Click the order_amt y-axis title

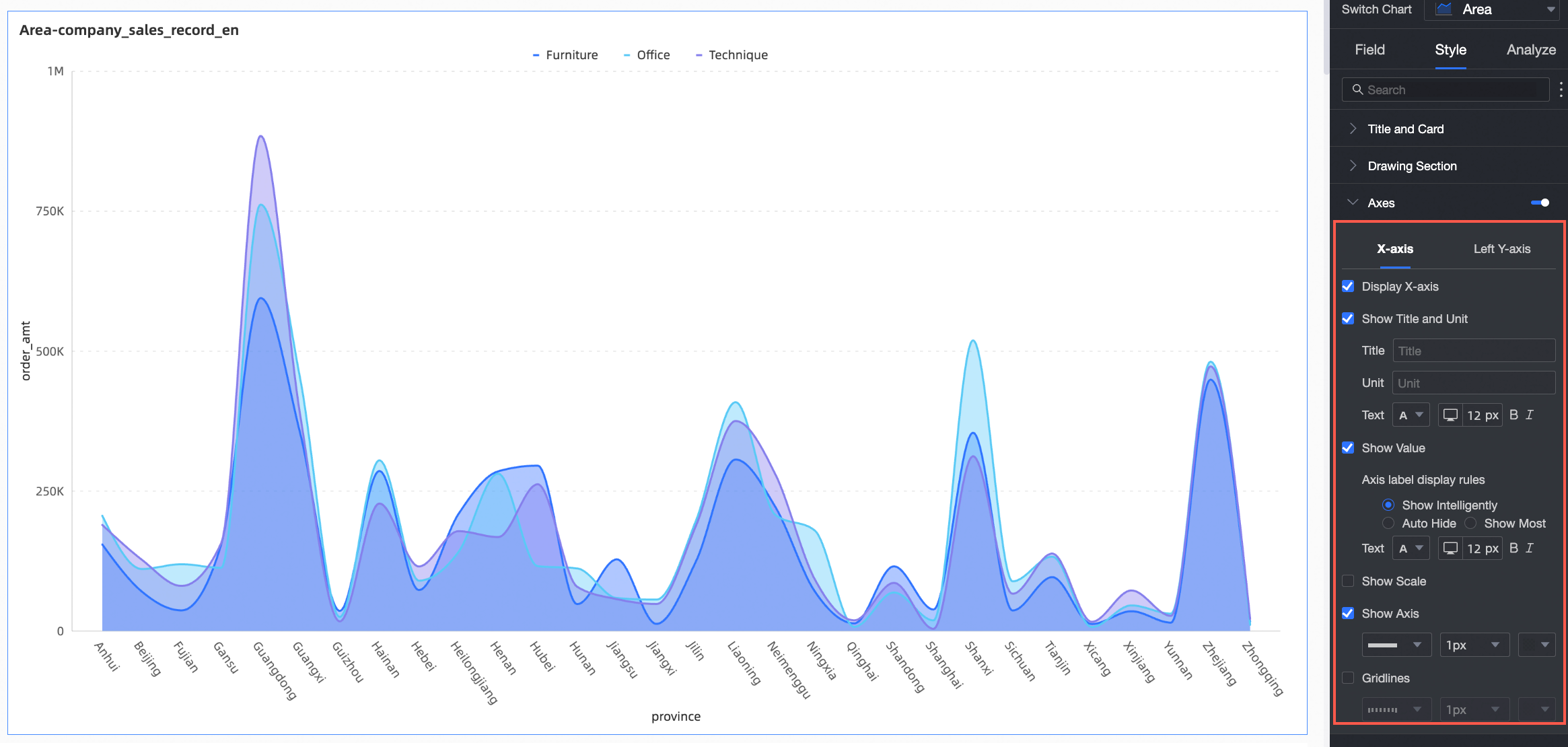point(26,351)
